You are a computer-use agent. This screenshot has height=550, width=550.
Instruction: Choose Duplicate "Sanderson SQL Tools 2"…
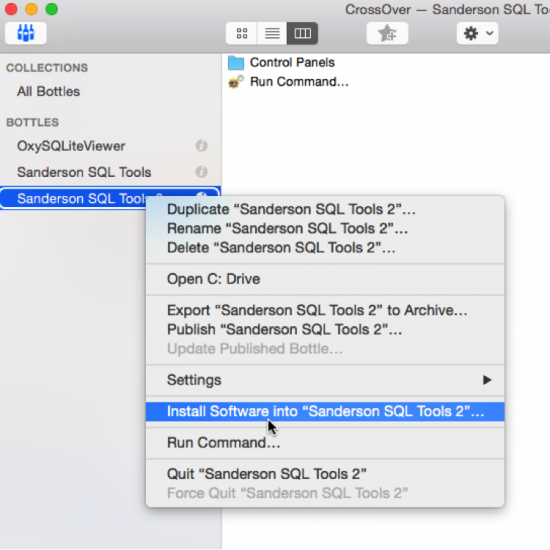click(325, 209)
